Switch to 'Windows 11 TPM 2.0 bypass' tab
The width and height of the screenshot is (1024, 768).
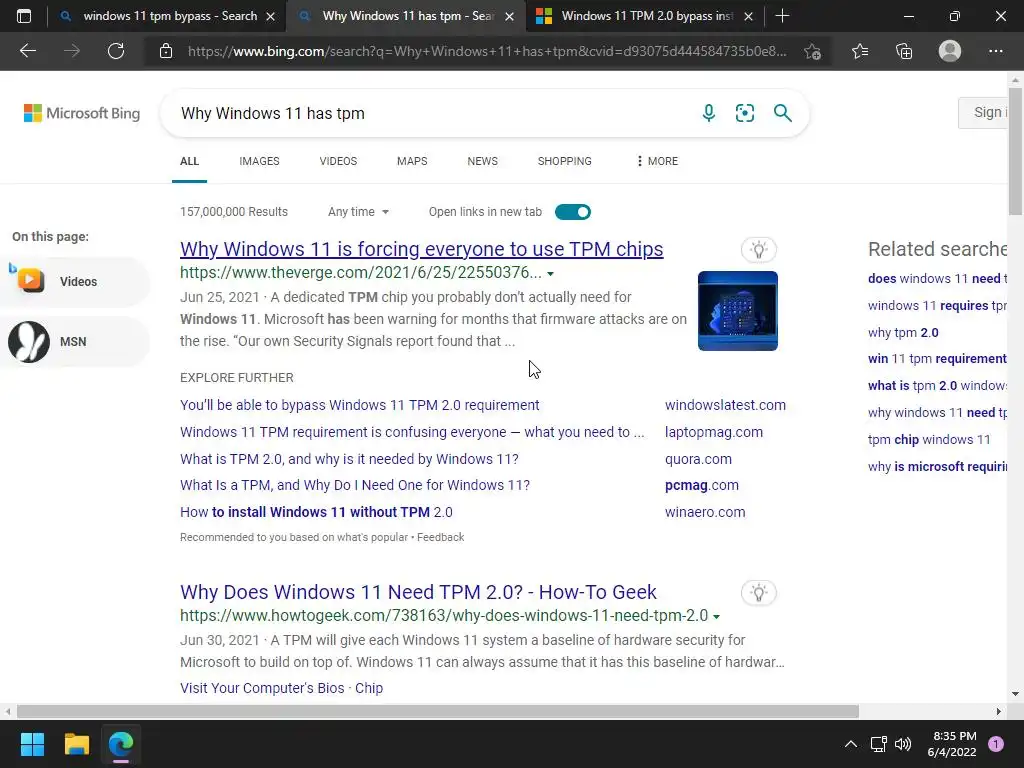click(x=645, y=16)
